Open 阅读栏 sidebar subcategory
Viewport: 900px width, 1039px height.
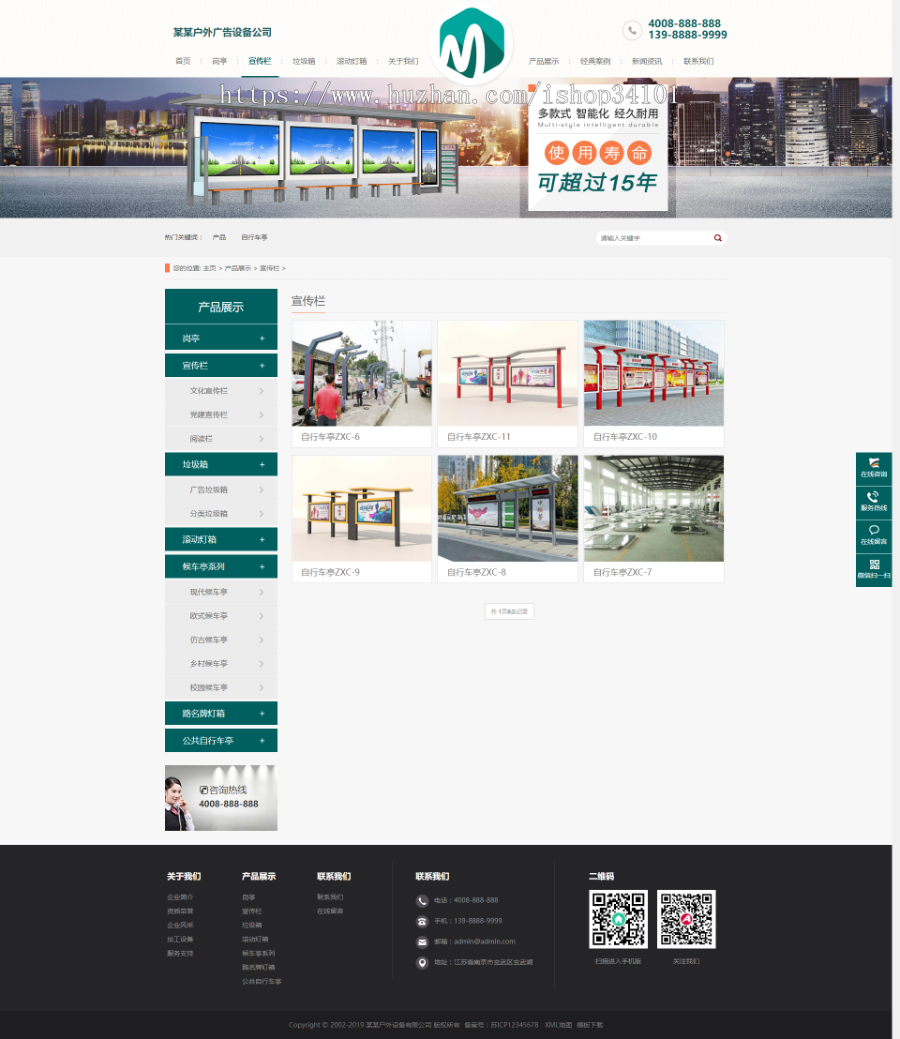click(201, 439)
